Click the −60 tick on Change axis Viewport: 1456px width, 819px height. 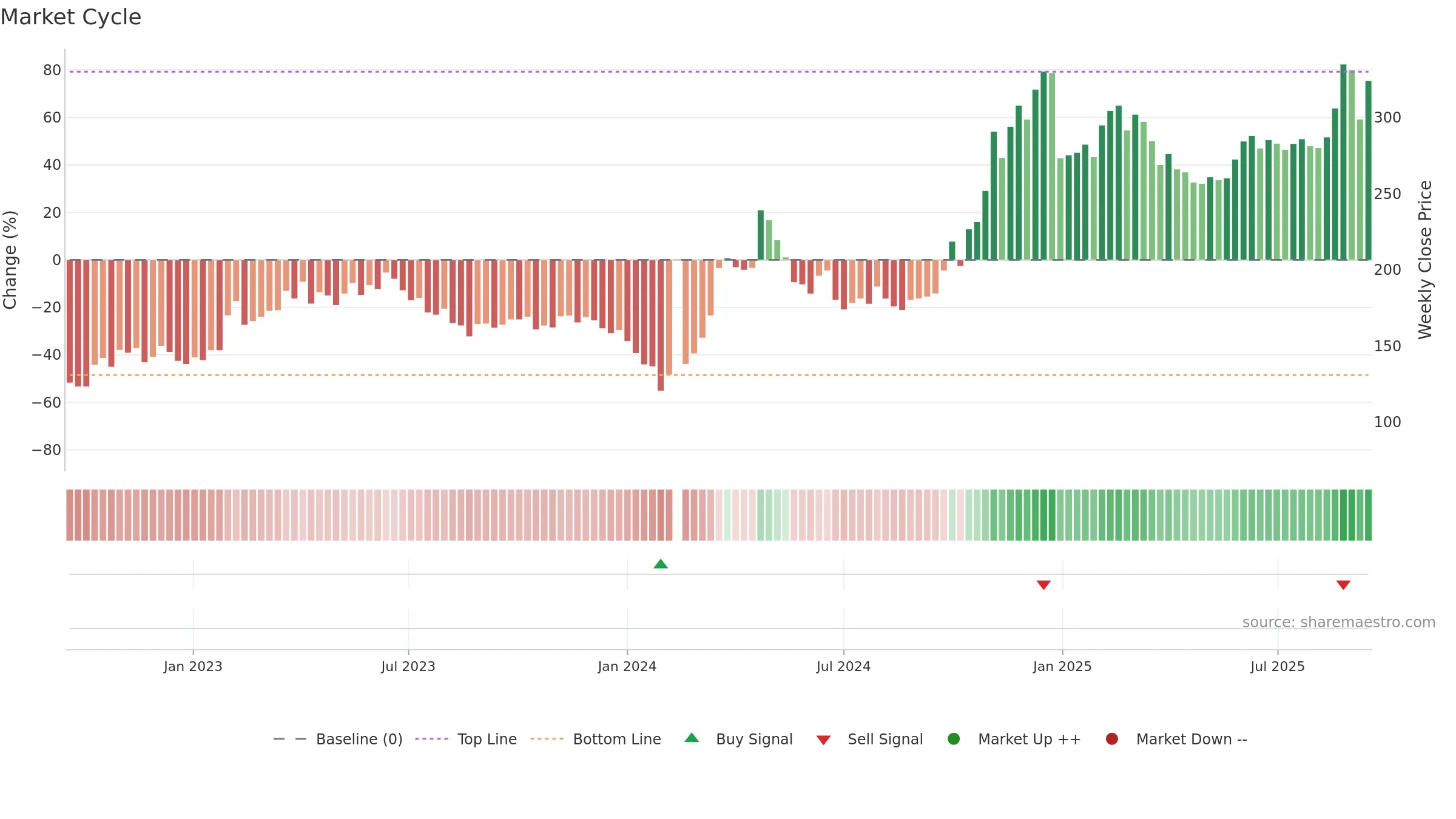point(47,403)
